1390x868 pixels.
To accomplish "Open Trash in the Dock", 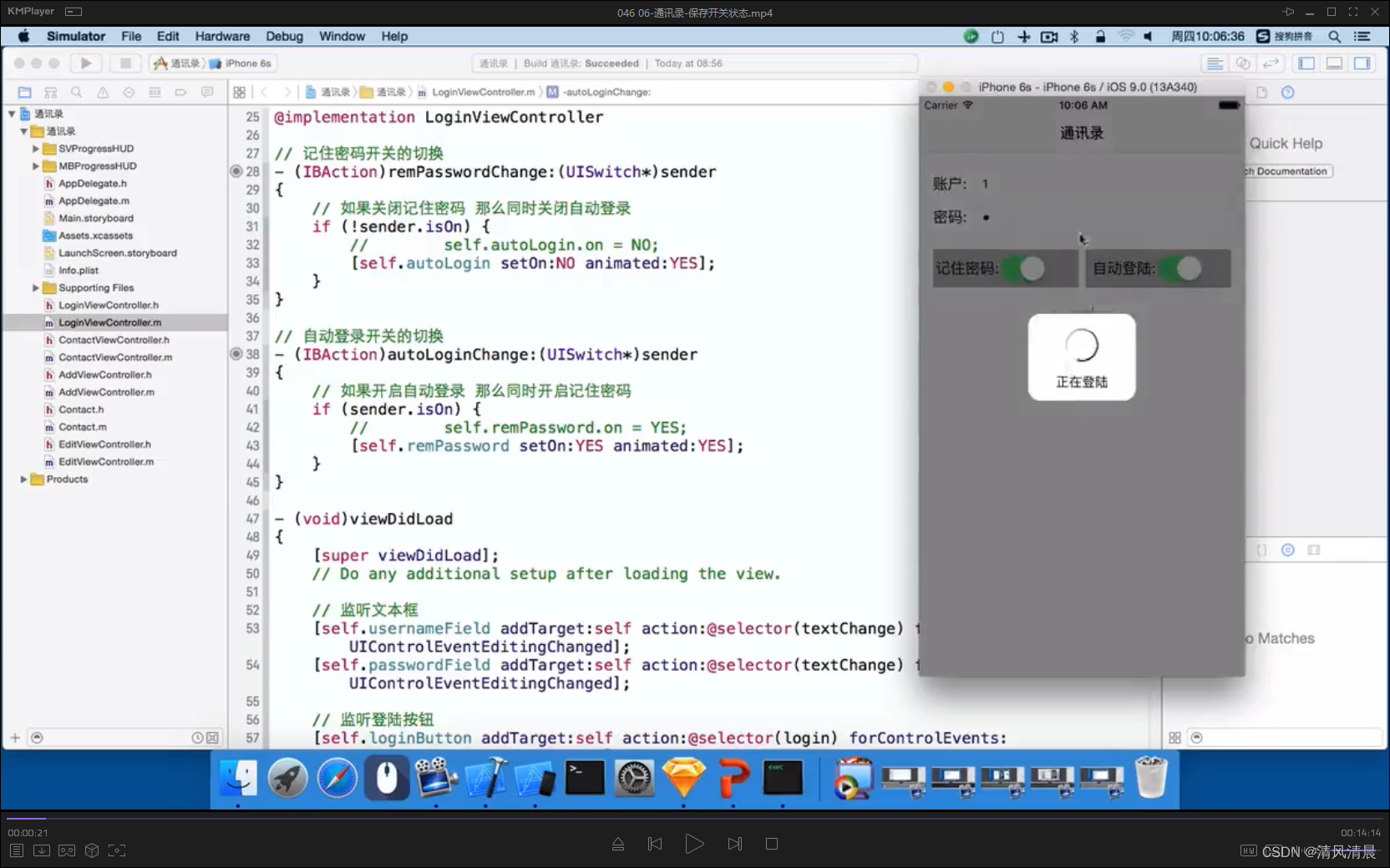I will click(1151, 778).
